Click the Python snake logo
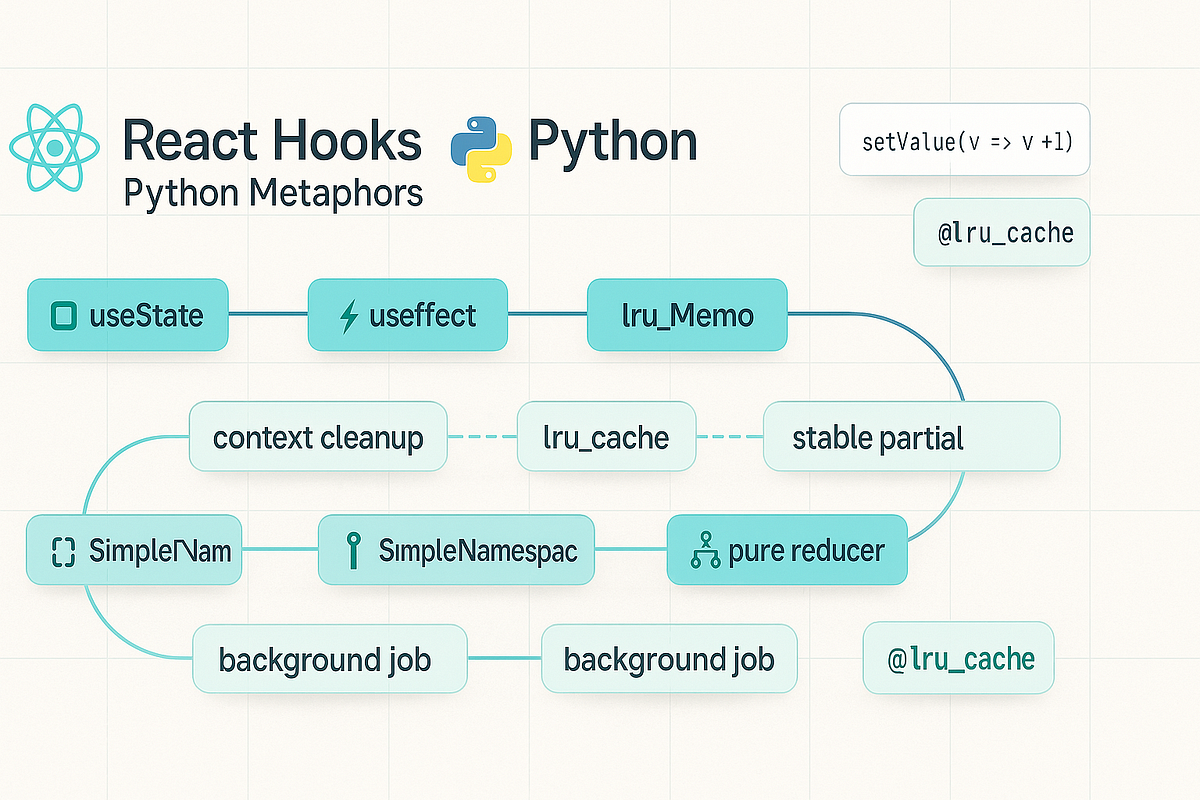1200x800 pixels. coord(483,149)
